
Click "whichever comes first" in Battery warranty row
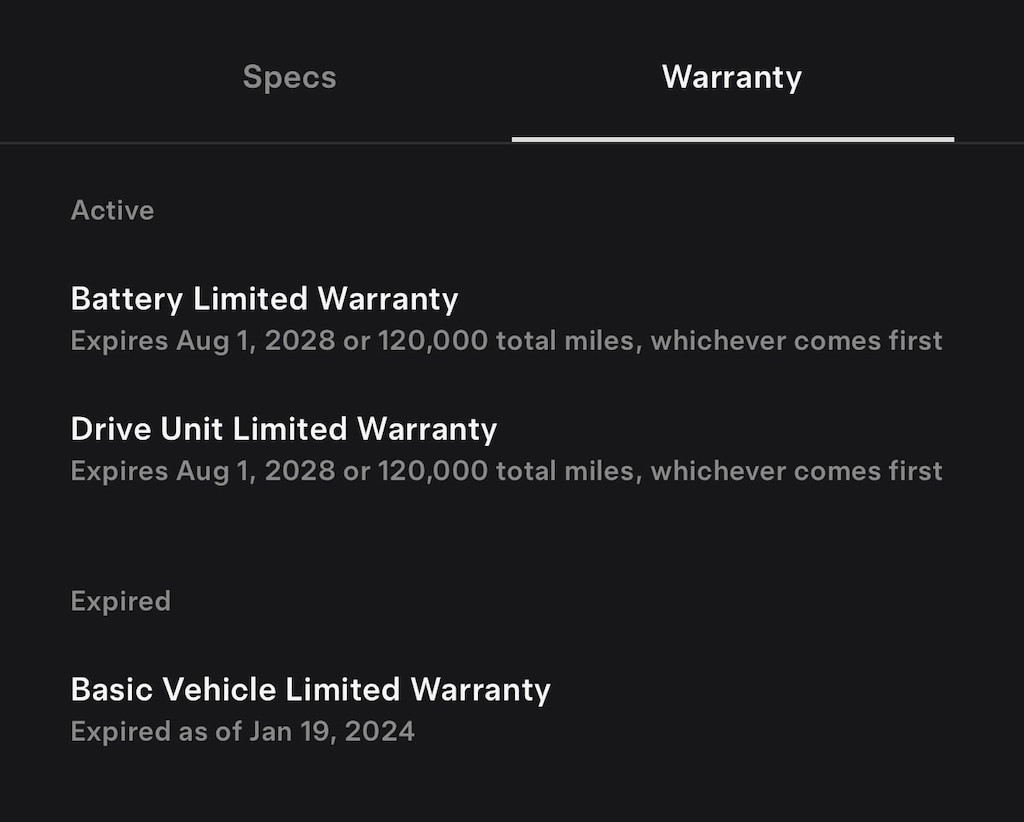[x=796, y=341]
